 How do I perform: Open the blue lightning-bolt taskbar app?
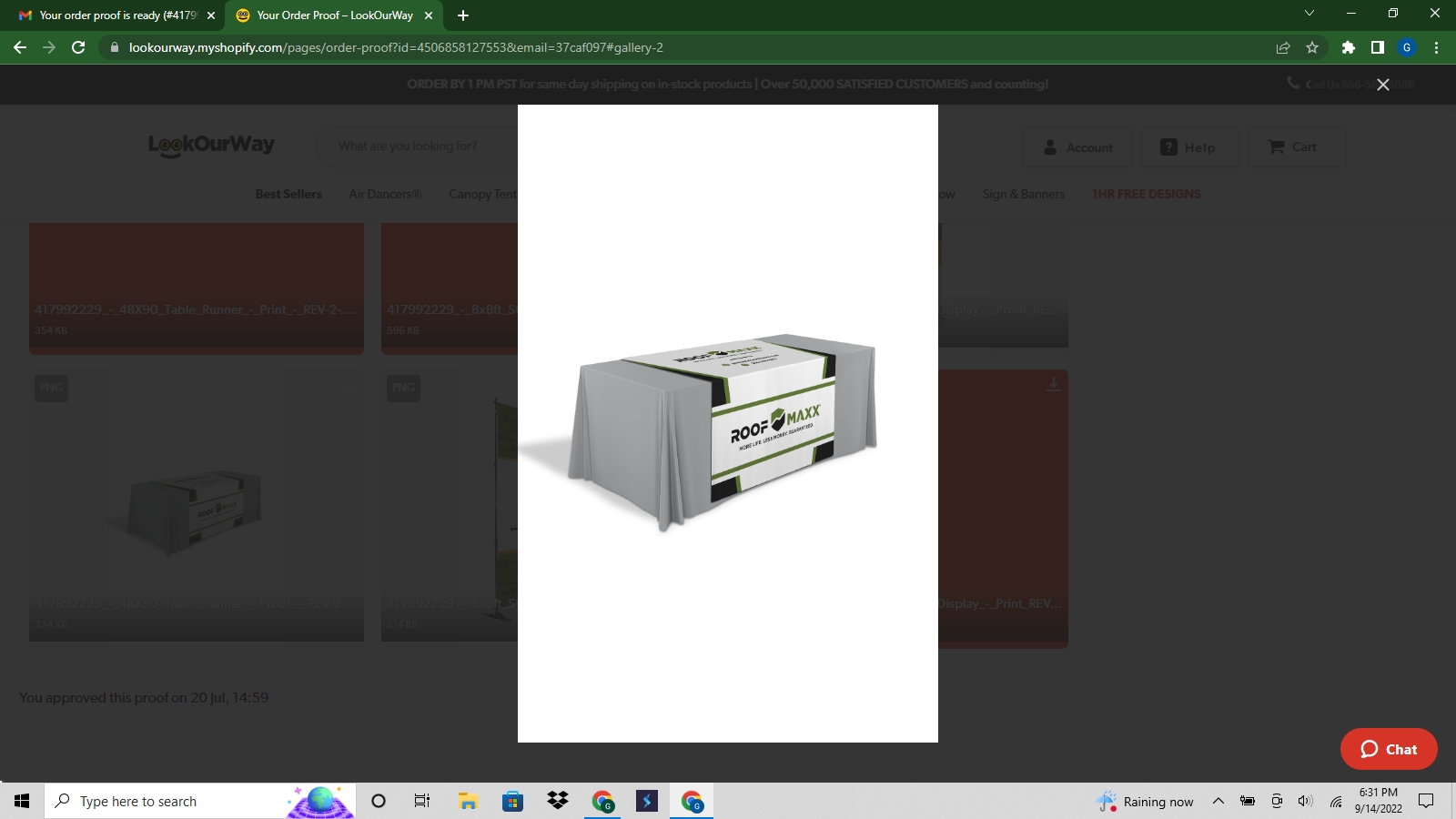point(646,801)
